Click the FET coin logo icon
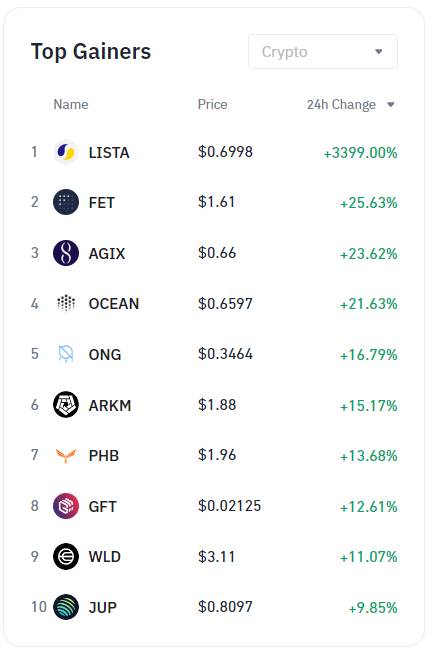The width and height of the screenshot is (437, 652). click(x=66, y=203)
